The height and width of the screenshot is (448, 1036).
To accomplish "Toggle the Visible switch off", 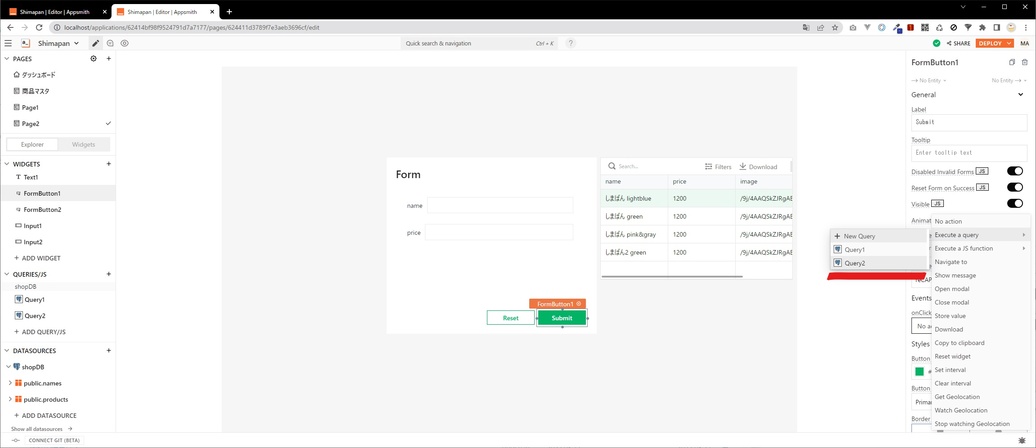I will [1014, 203].
